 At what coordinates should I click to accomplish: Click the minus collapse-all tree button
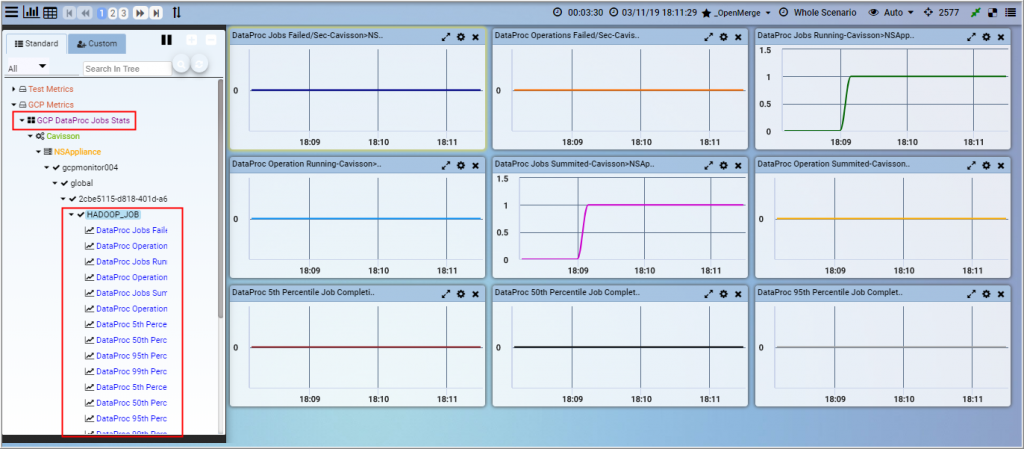[x=210, y=40]
